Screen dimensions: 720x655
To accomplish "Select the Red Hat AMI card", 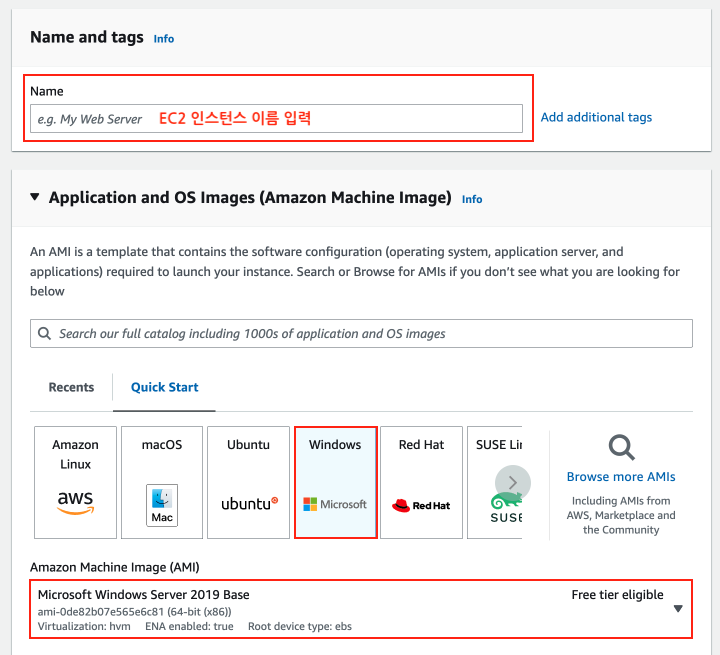I will tap(421, 482).
